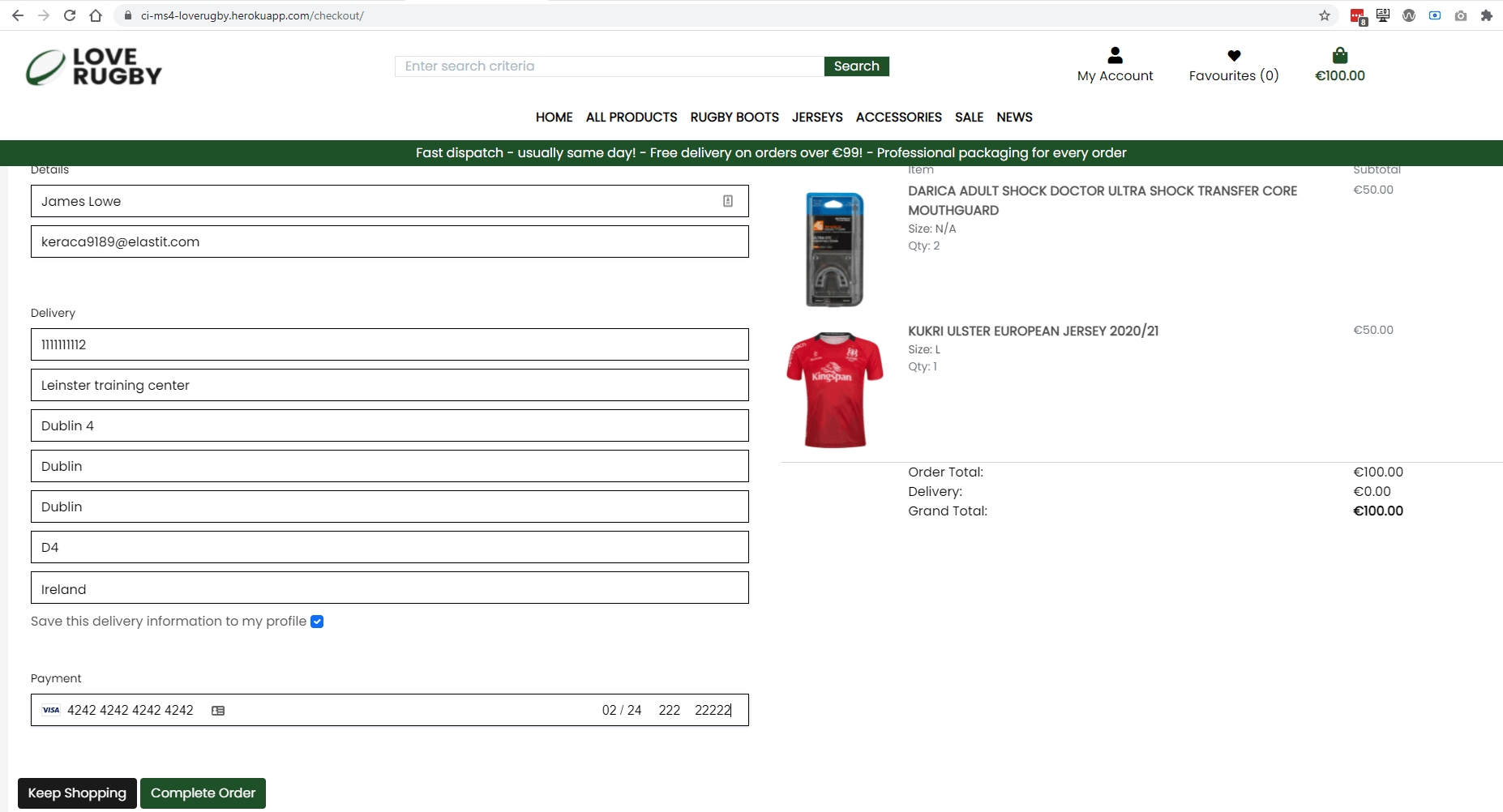Image resolution: width=1503 pixels, height=812 pixels.
Task: Click the browser address bar URL
Action: tap(252, 15)
